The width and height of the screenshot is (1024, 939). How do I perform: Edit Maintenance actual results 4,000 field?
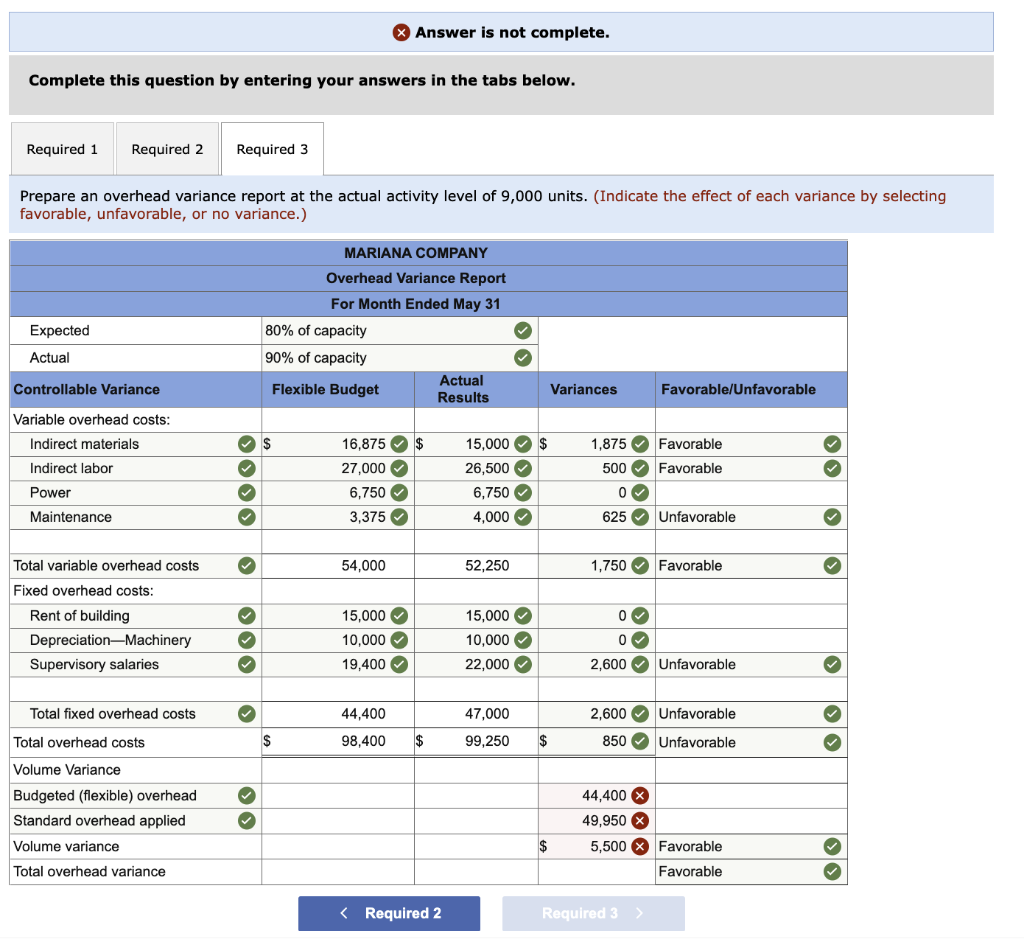pyautogui.click(x=476, y=517)
